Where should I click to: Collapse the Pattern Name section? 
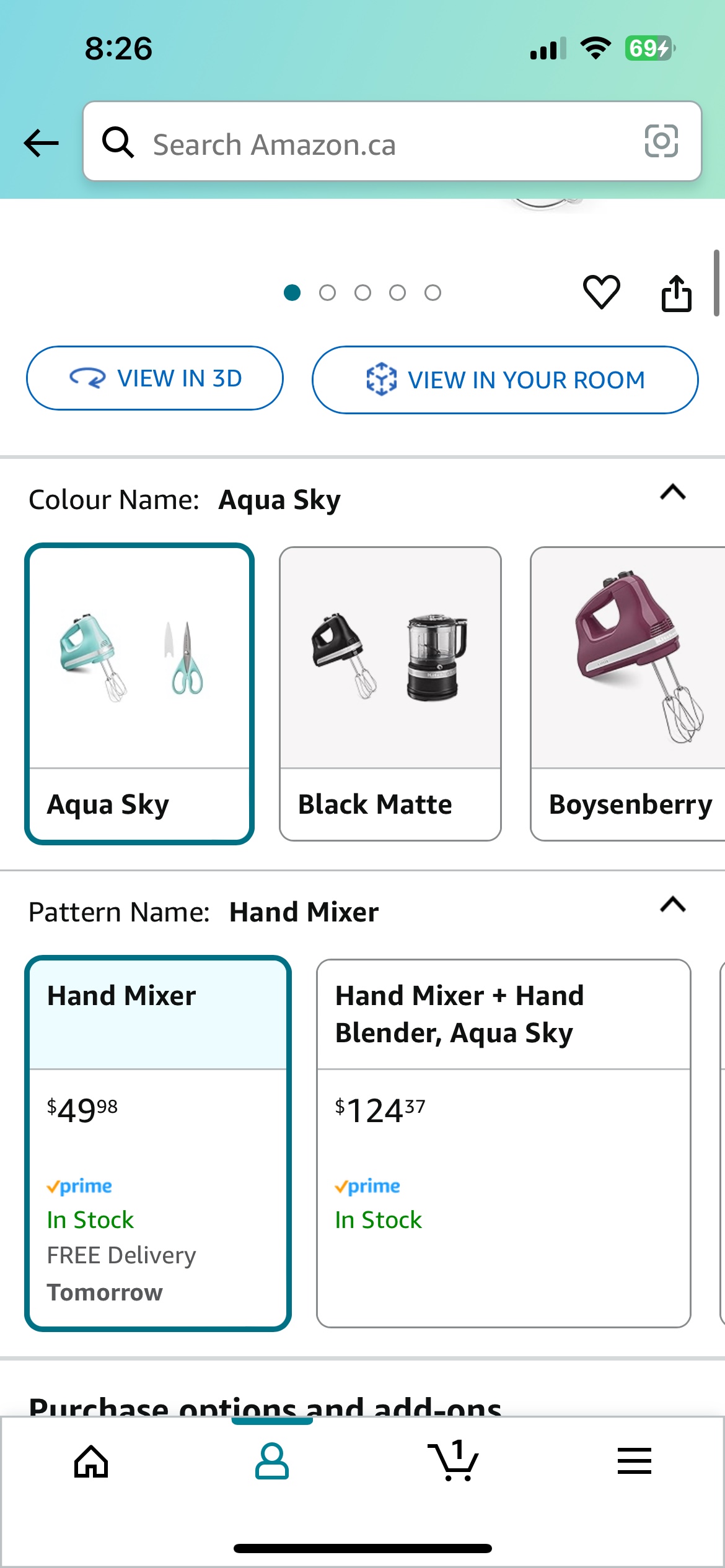click(x=672, y=905)
